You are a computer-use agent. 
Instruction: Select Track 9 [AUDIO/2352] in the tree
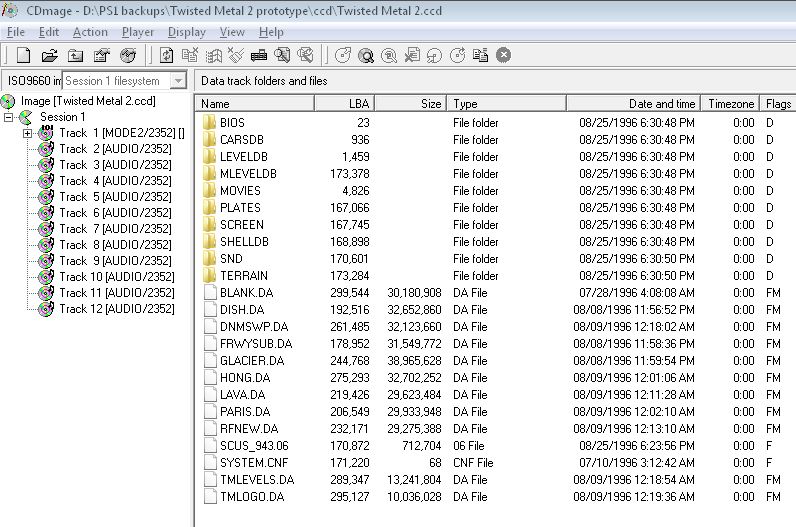(x=115, y=261)
